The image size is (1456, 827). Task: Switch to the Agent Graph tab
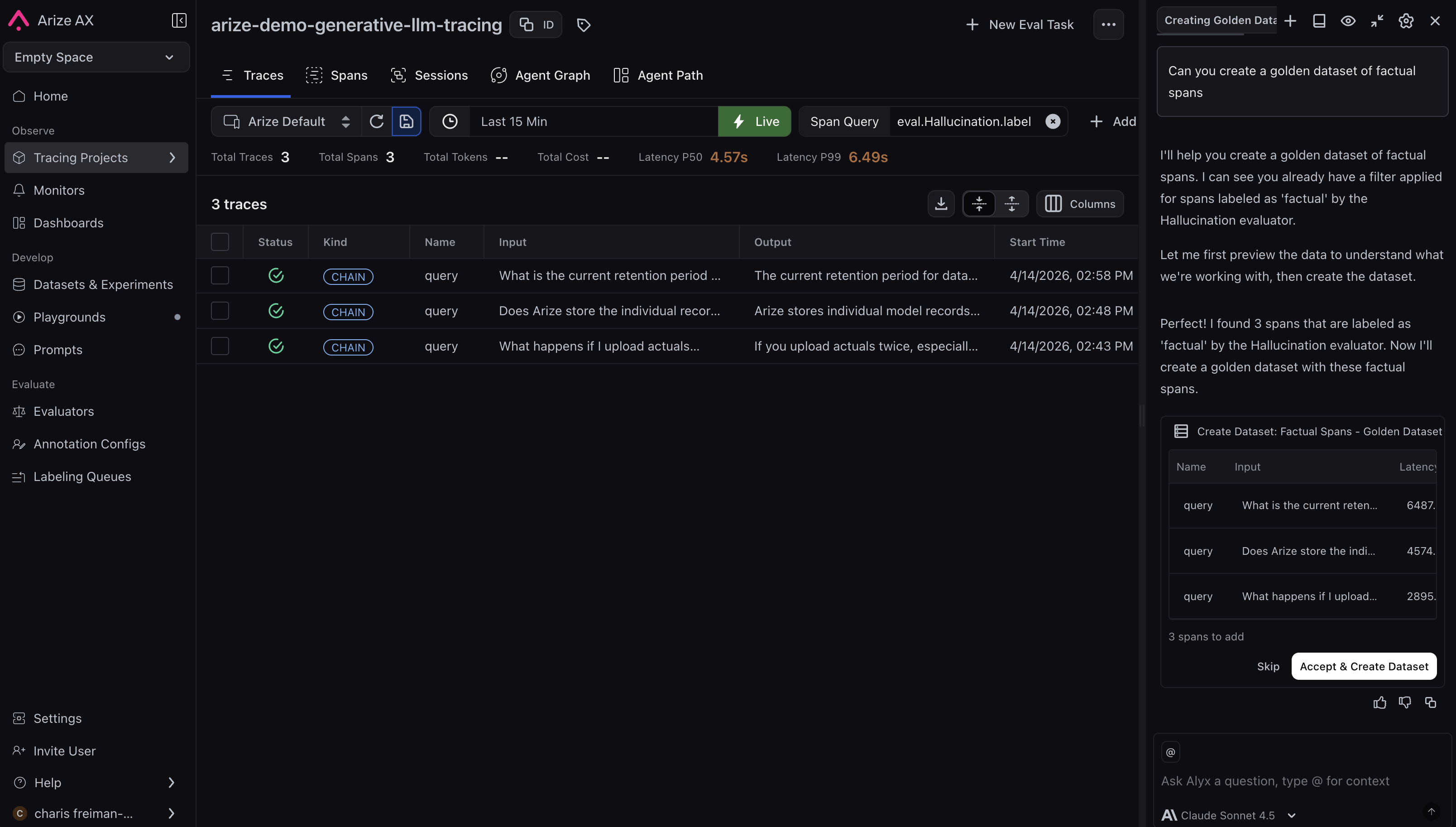point(541,75)
